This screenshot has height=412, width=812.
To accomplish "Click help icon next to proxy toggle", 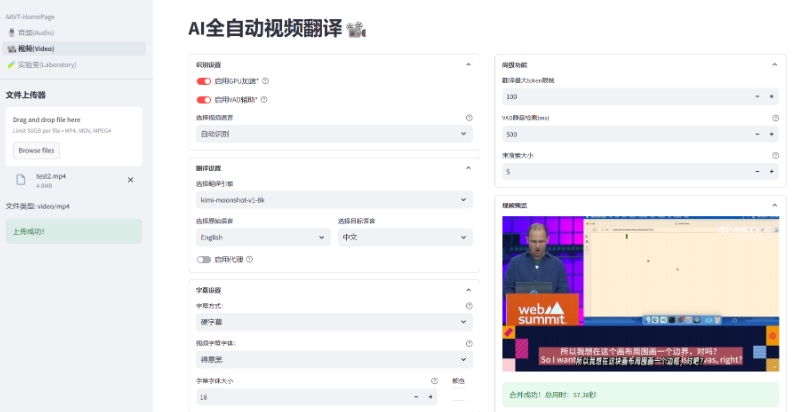I will 249,259.
